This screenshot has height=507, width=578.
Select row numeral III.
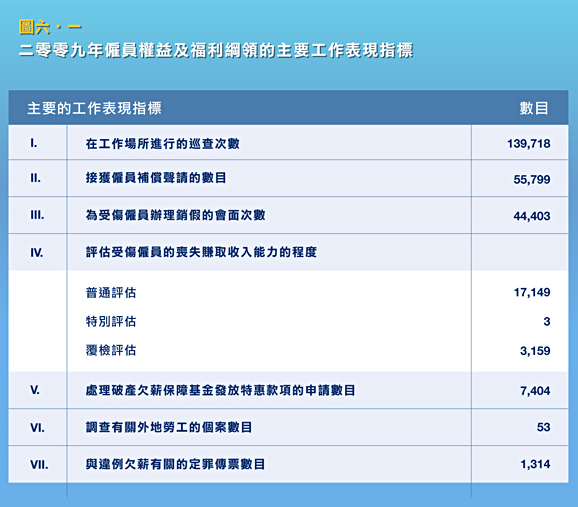click(x=37, y=215)
